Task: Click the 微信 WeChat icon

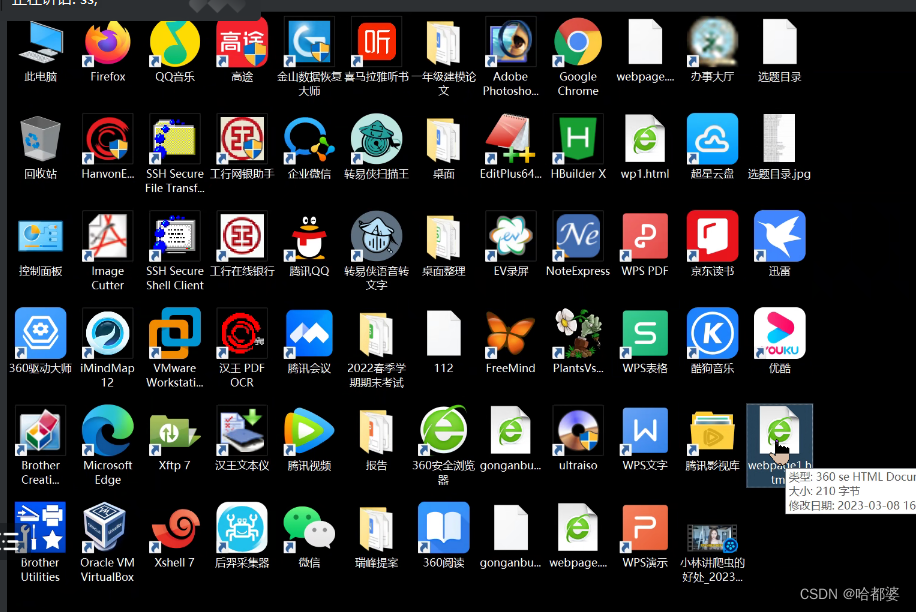Action: (x=309, y=527)
